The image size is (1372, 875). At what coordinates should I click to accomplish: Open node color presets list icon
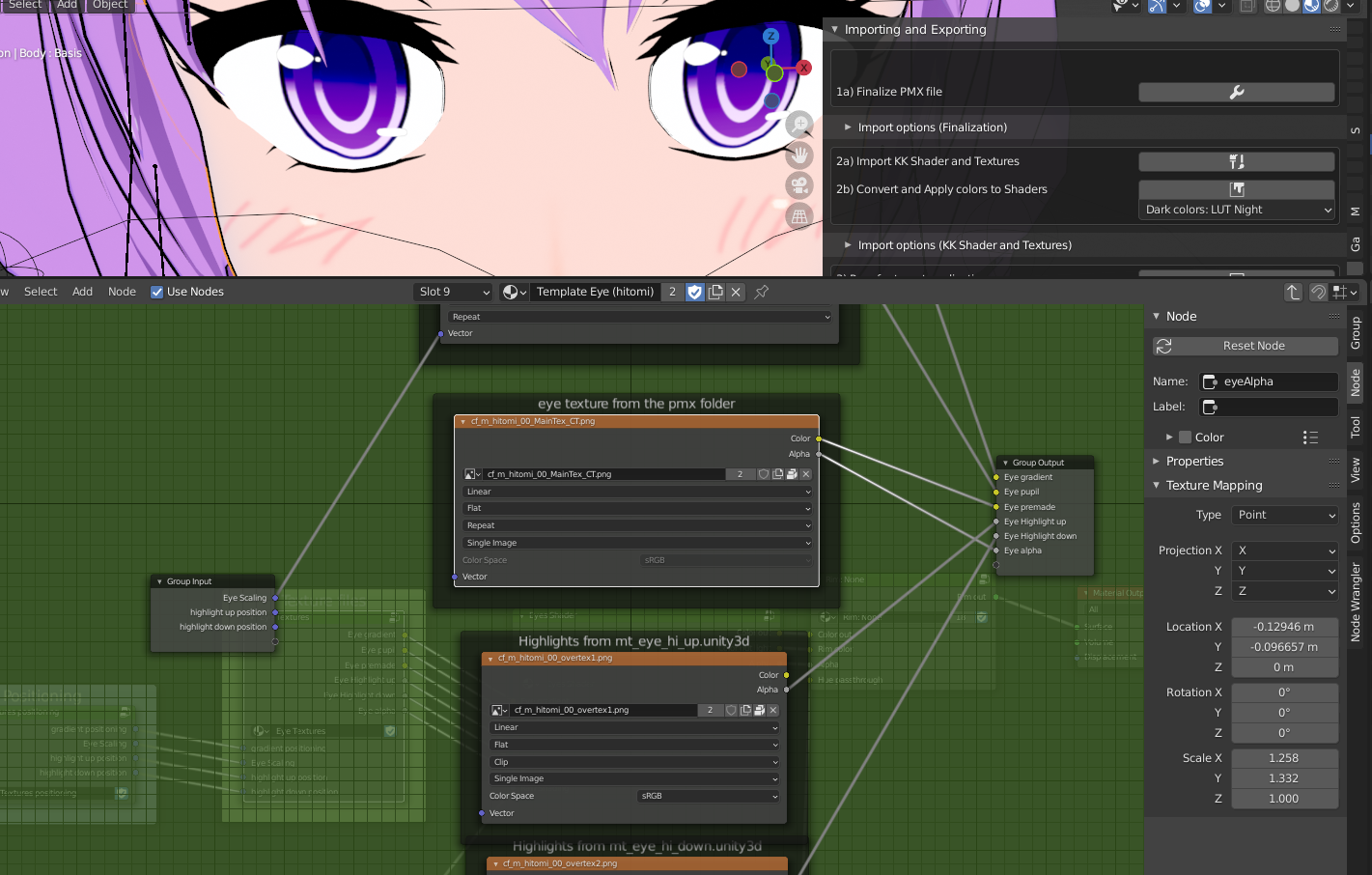[x=1310, y=437]
